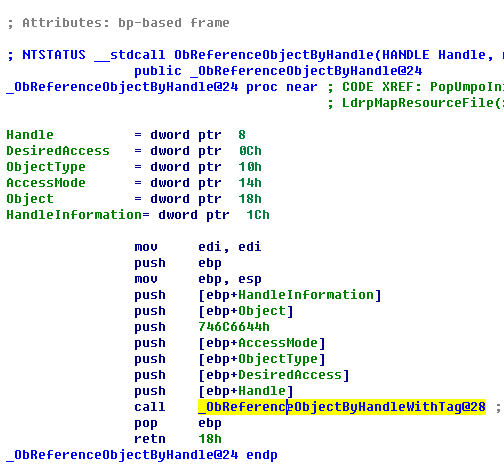Select the AccessMode variable definition
Screen dimensions: 504x465
(134, 183)
